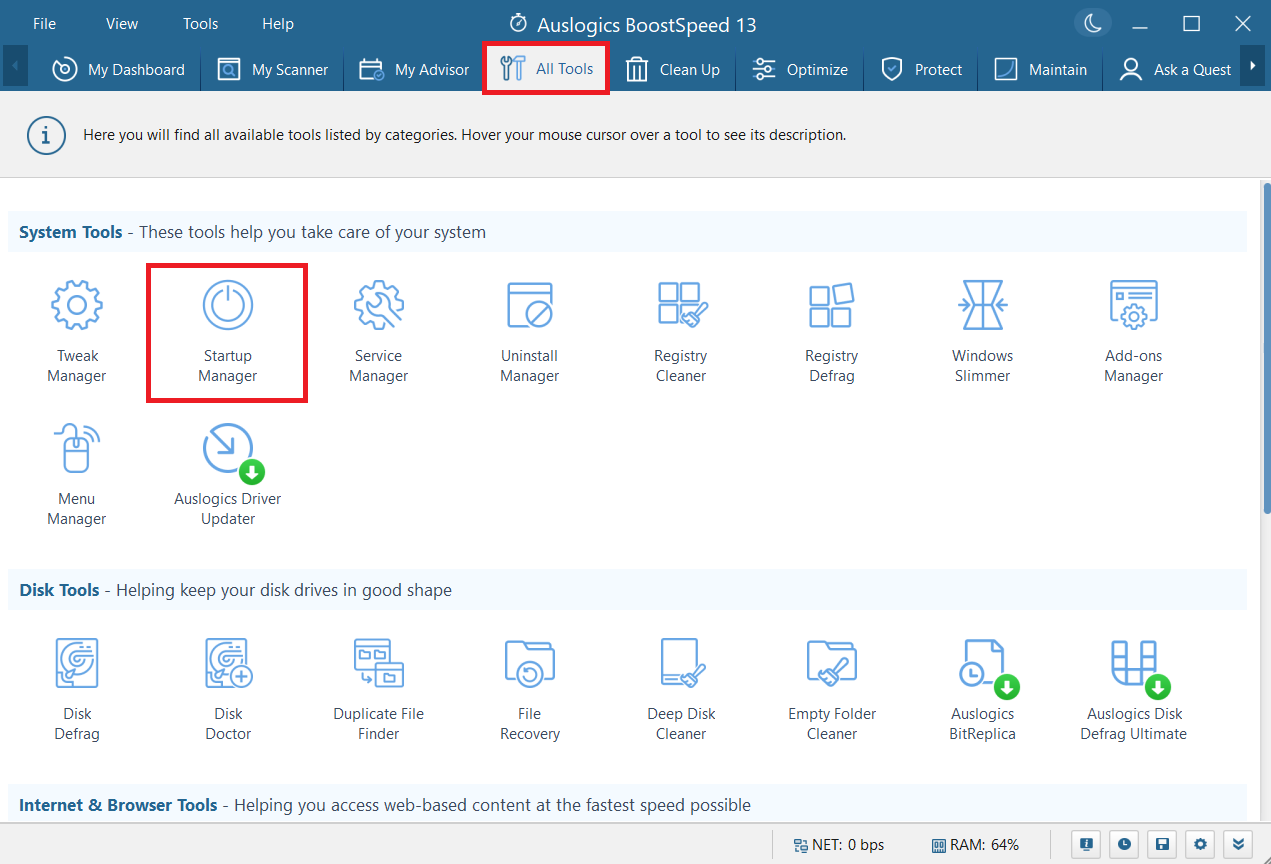Click the System Tools heading

71,232
